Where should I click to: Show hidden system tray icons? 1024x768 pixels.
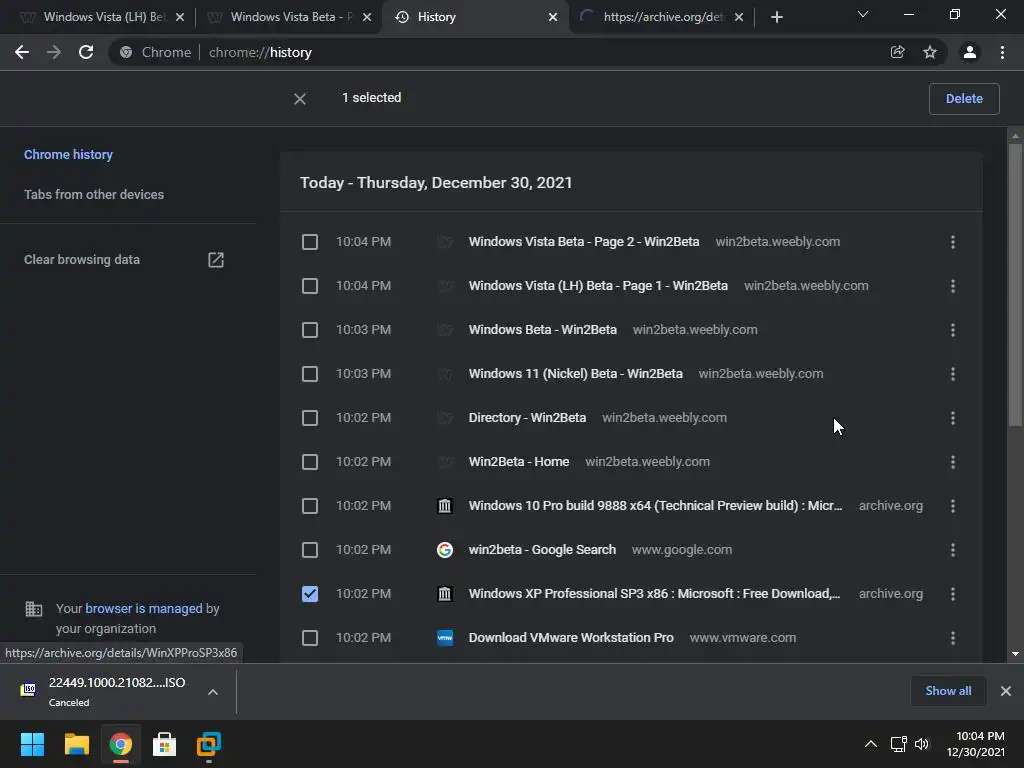click(x=871, y=744)
